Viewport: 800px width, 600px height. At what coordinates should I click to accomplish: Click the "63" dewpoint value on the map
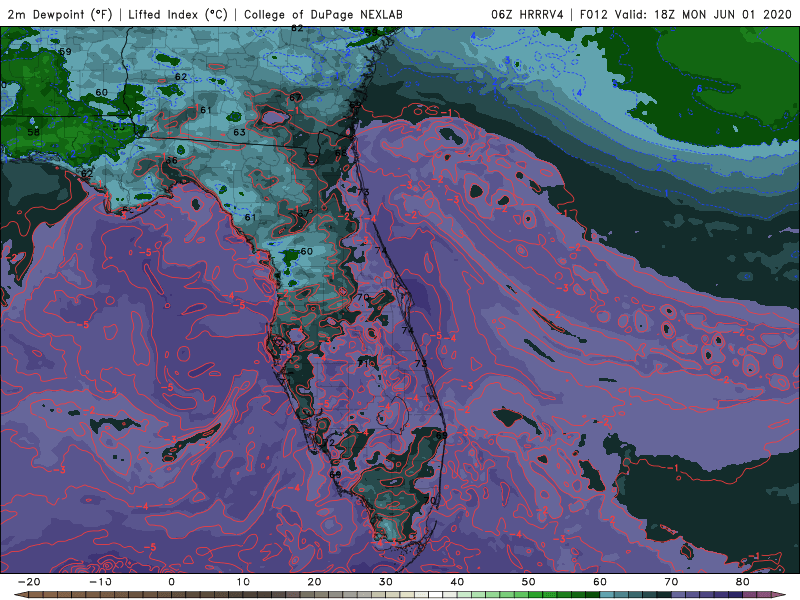(x=239, y=132)
